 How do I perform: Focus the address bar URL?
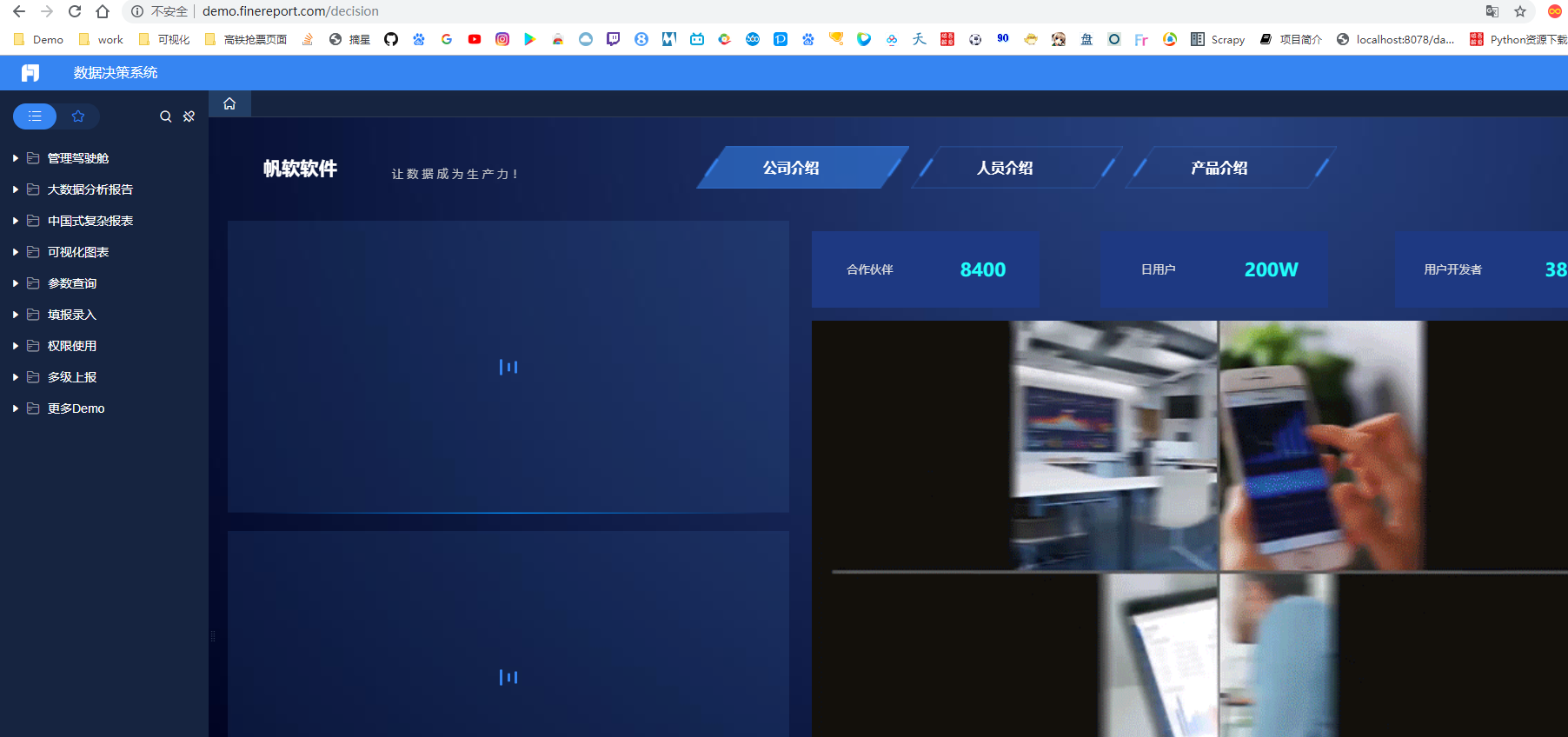(290, 11)
